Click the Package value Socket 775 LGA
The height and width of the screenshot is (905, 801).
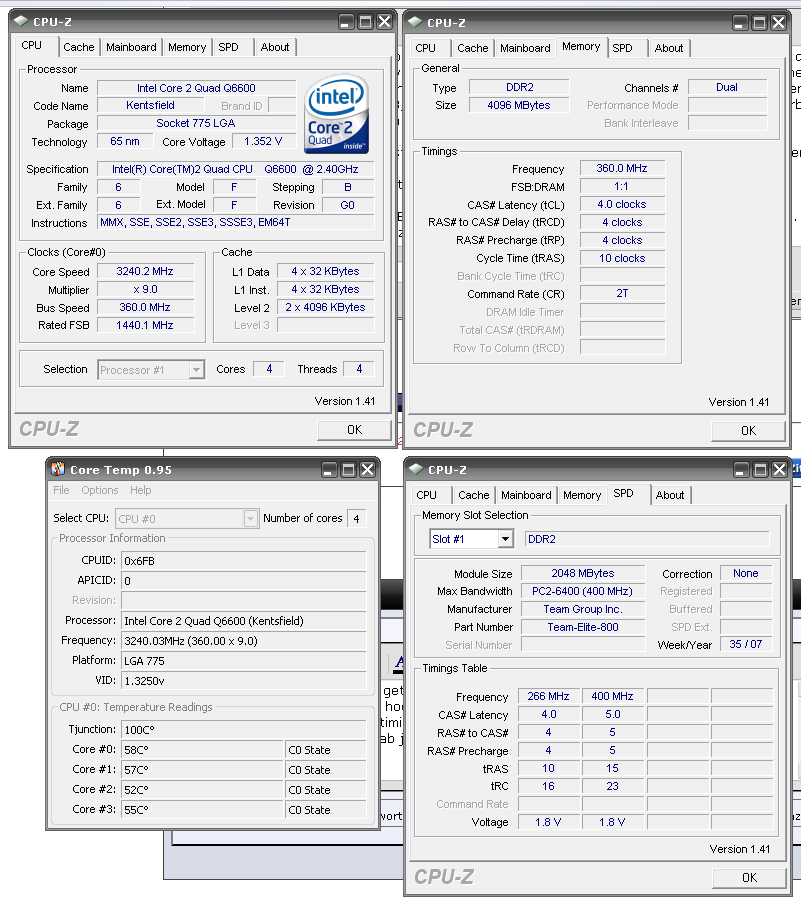pos(196,123)
